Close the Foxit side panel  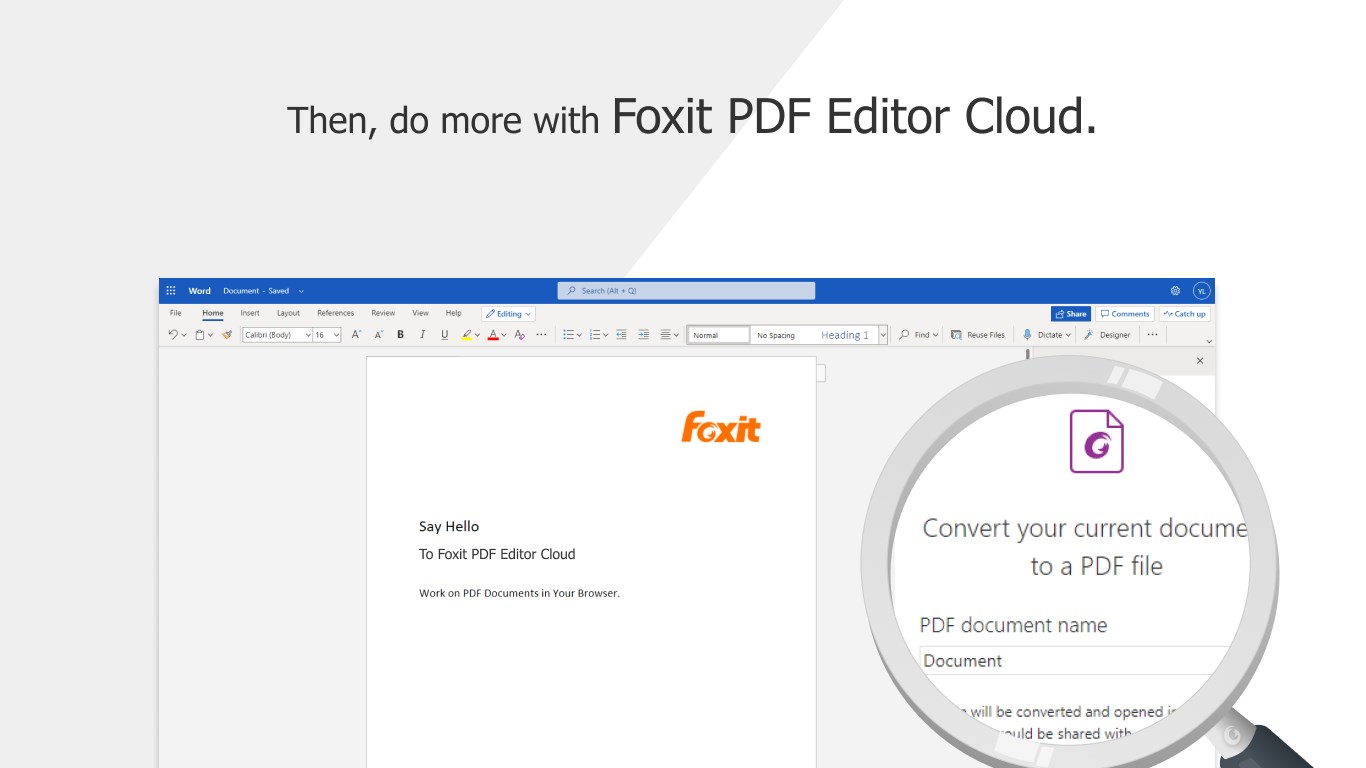click(1200, 361)
